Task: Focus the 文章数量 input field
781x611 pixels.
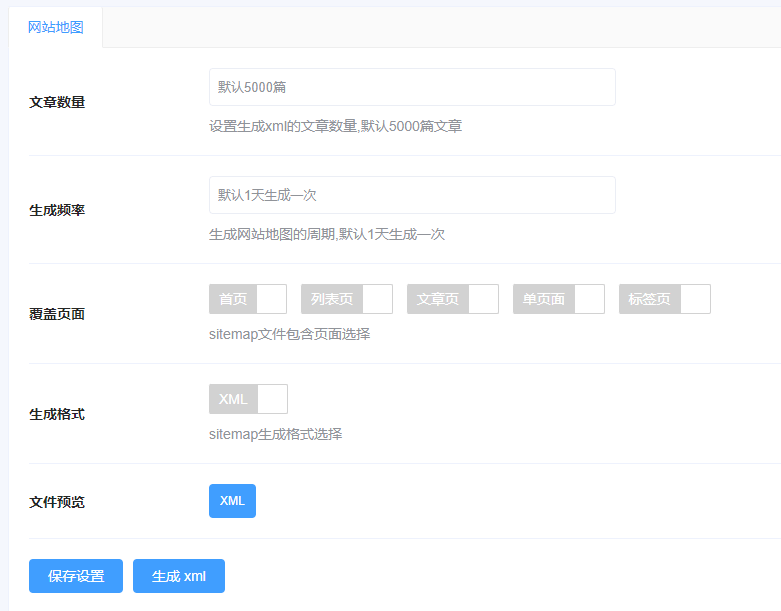Action: [412, 87]
